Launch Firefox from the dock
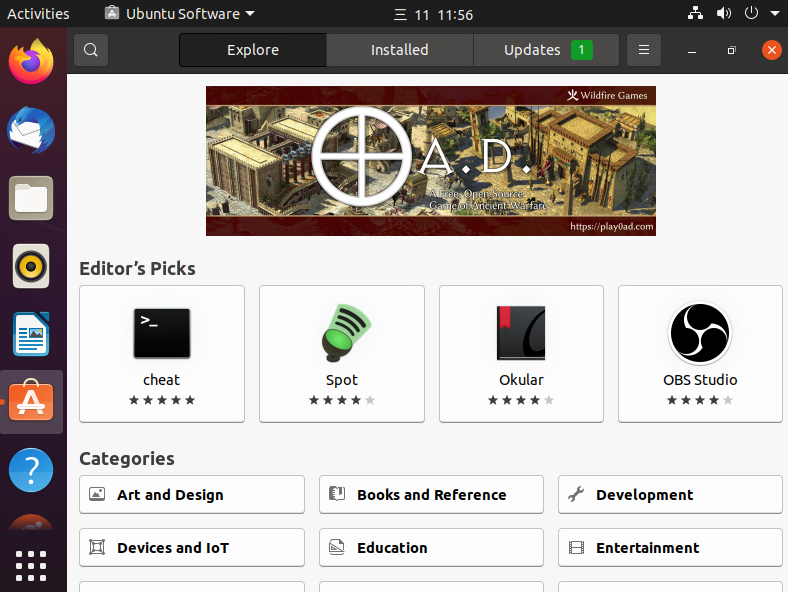Image resolution: width=788 pixels, height=592 pixels. tap(31, 62)
